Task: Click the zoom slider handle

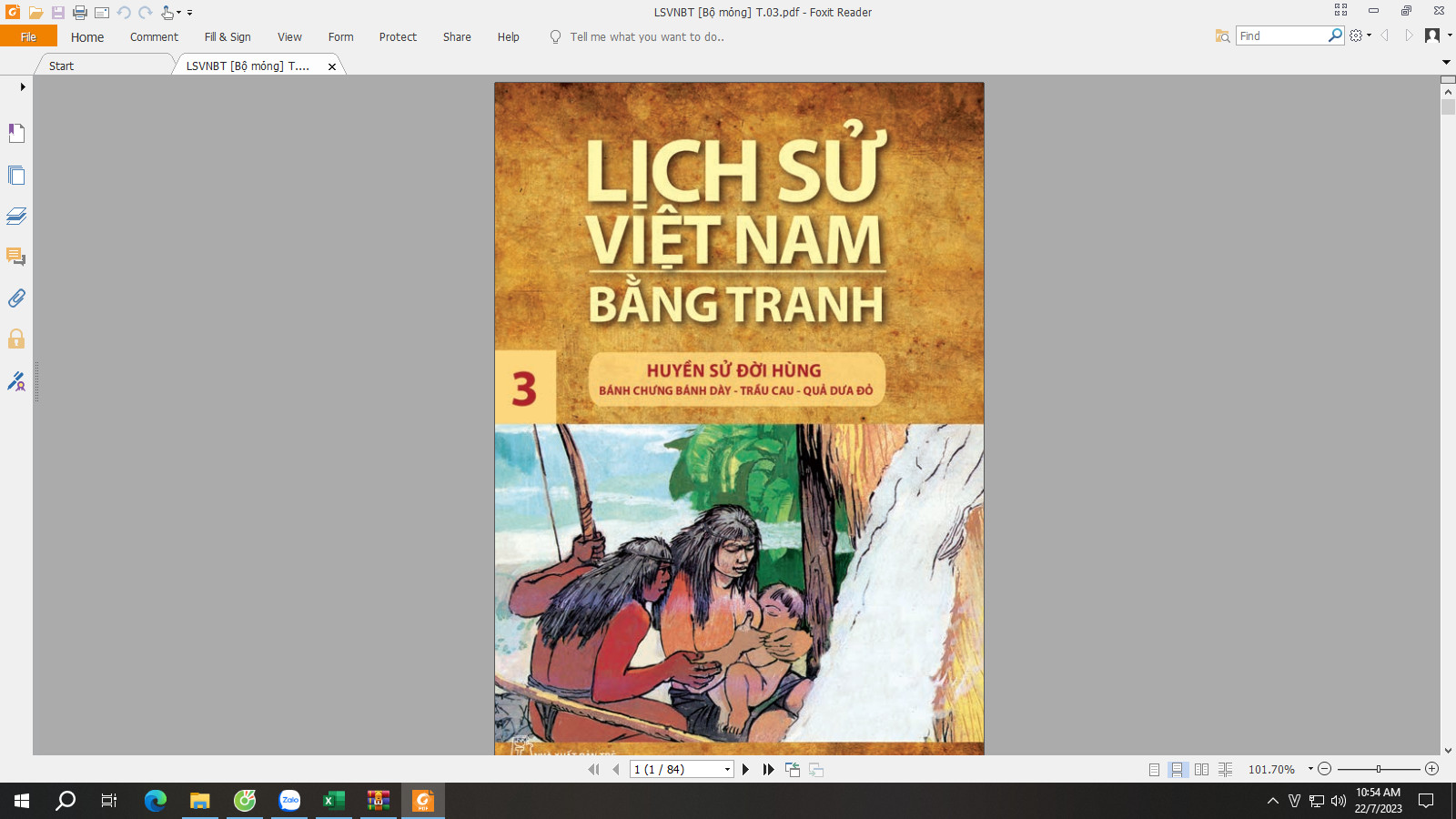Action: pos(1379,769)
